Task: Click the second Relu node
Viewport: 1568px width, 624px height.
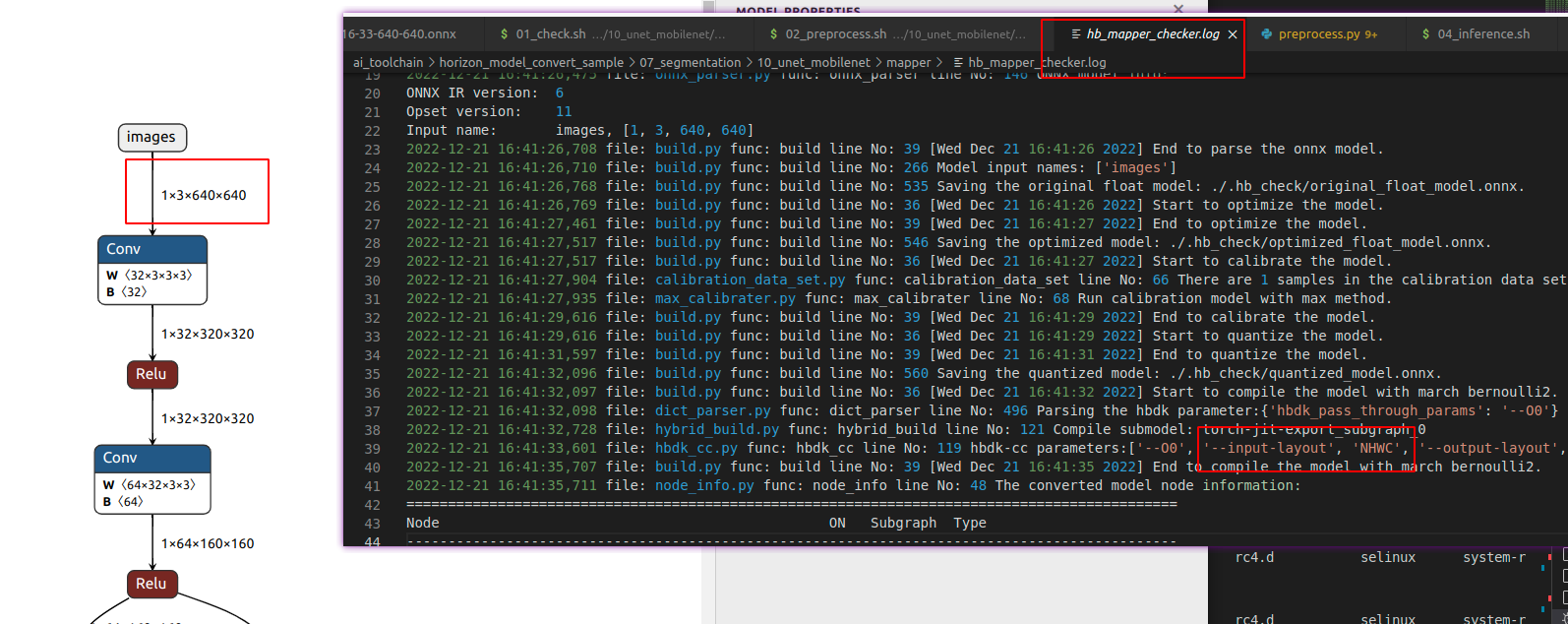Action: tap(151, 584)
